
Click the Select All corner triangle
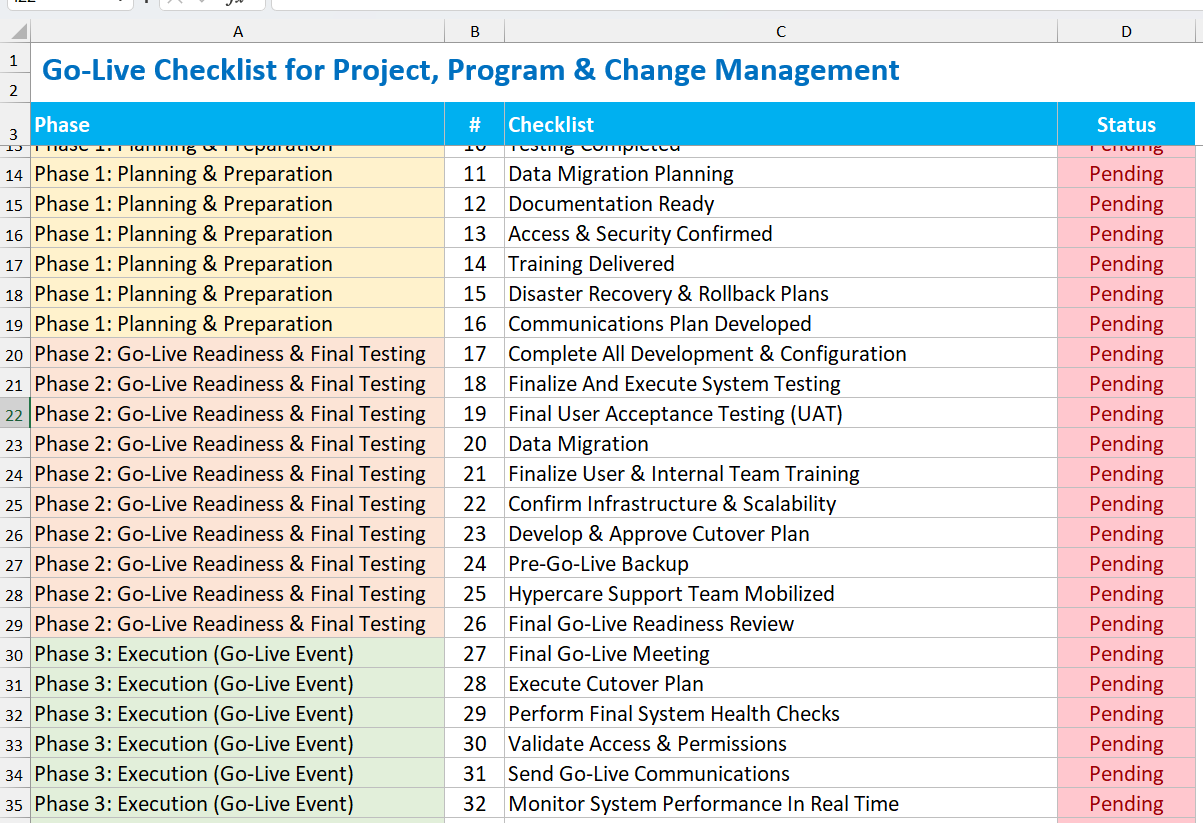[x=15, y=32]
